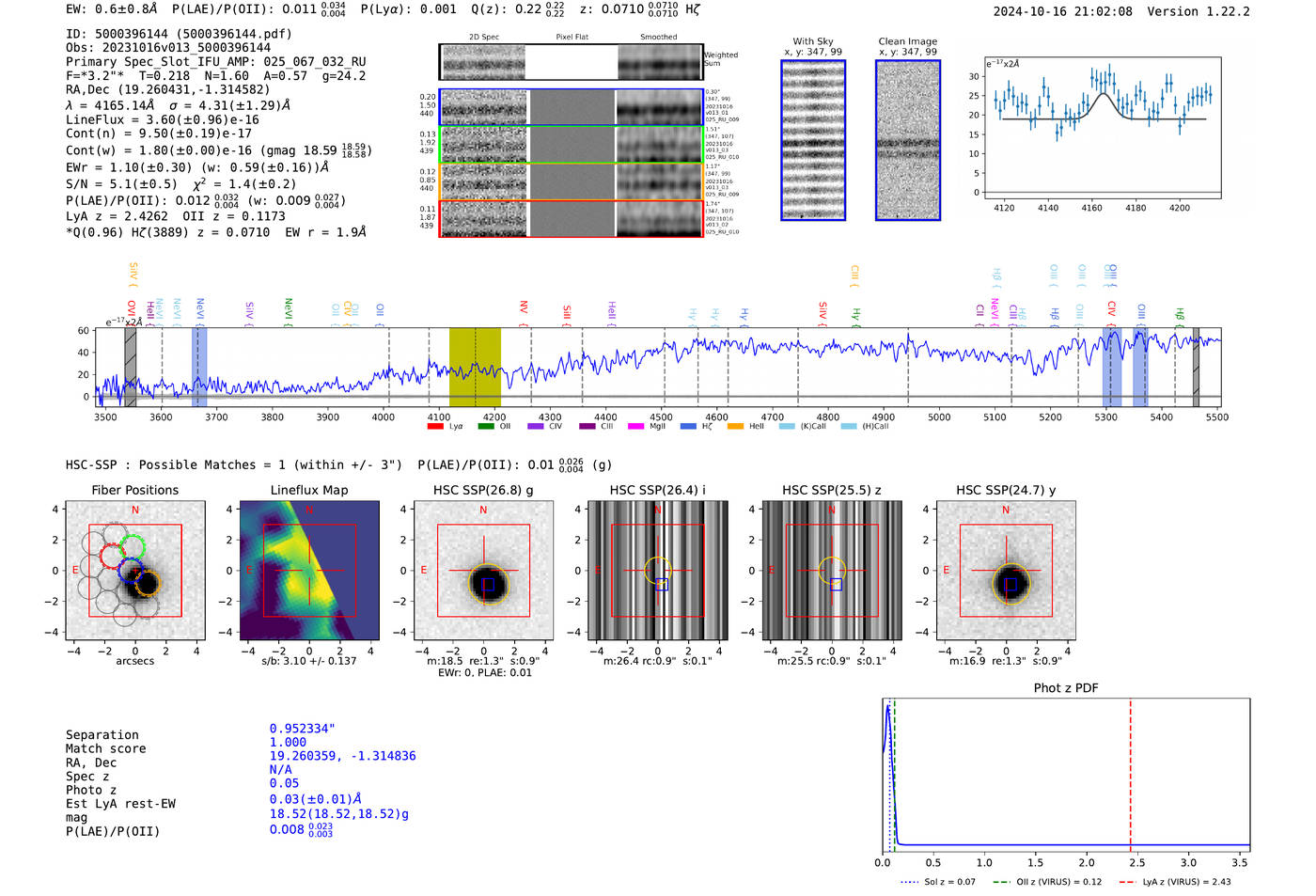This screenshot has height=896, width=1316.
Task: Click the (H)CaII legend swatch
Action: tap(849, 427)
